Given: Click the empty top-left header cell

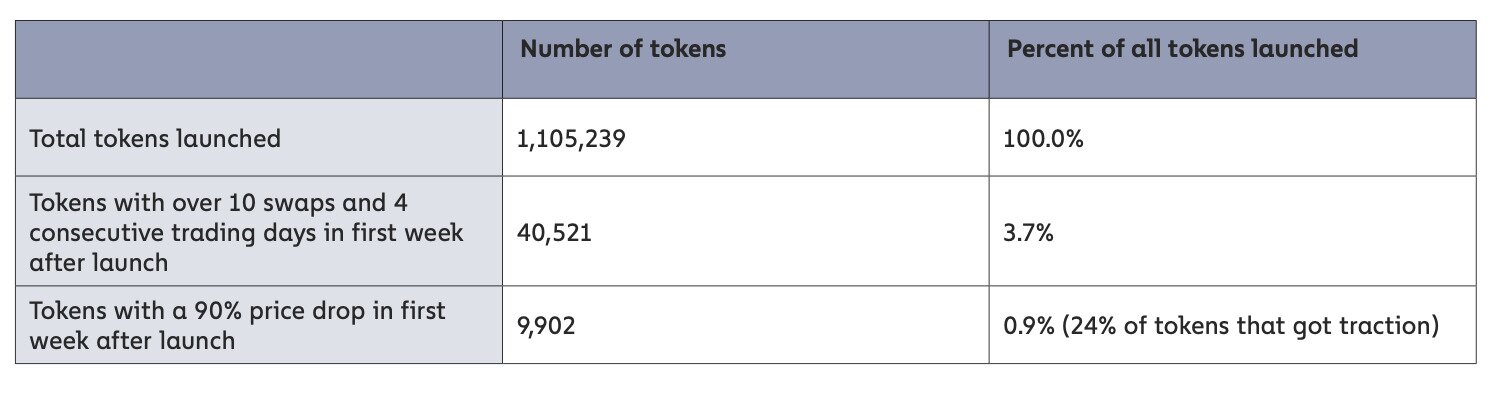Looking at the screenshot, I should click(259, 59).
